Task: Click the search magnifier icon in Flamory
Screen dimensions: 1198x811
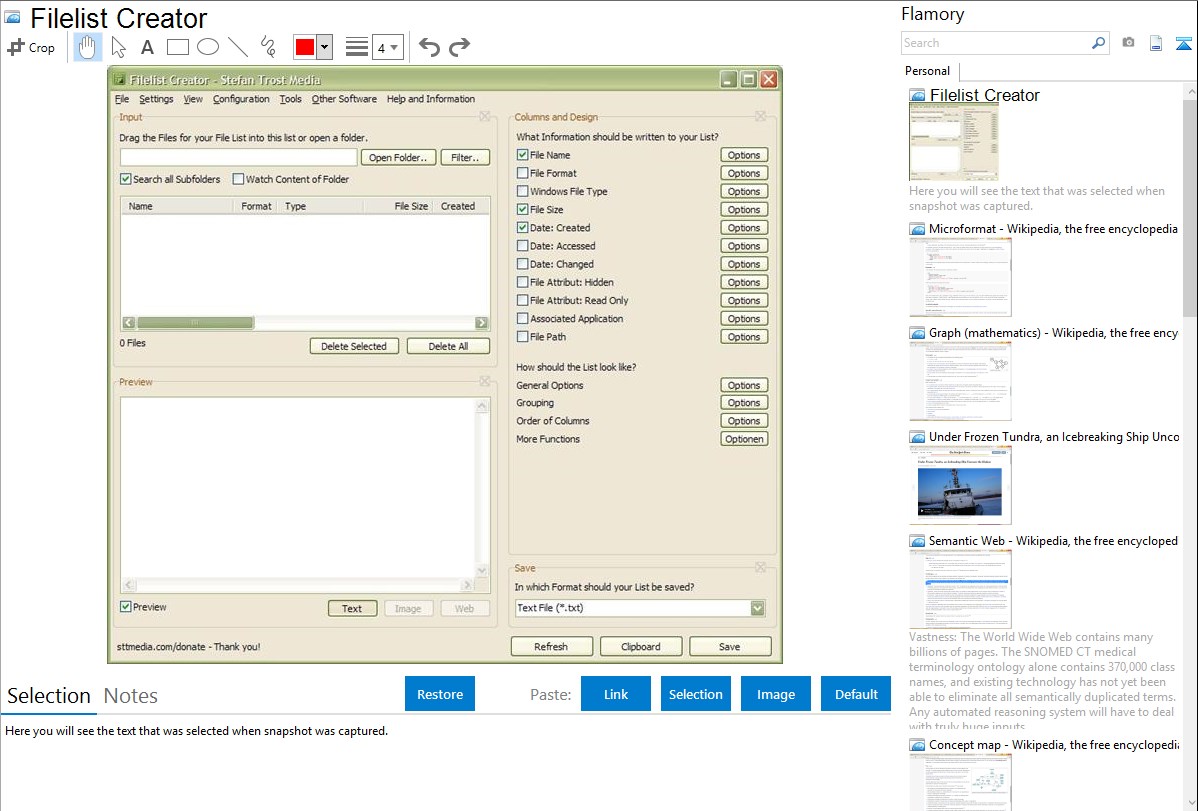Action: (1098, 43)
